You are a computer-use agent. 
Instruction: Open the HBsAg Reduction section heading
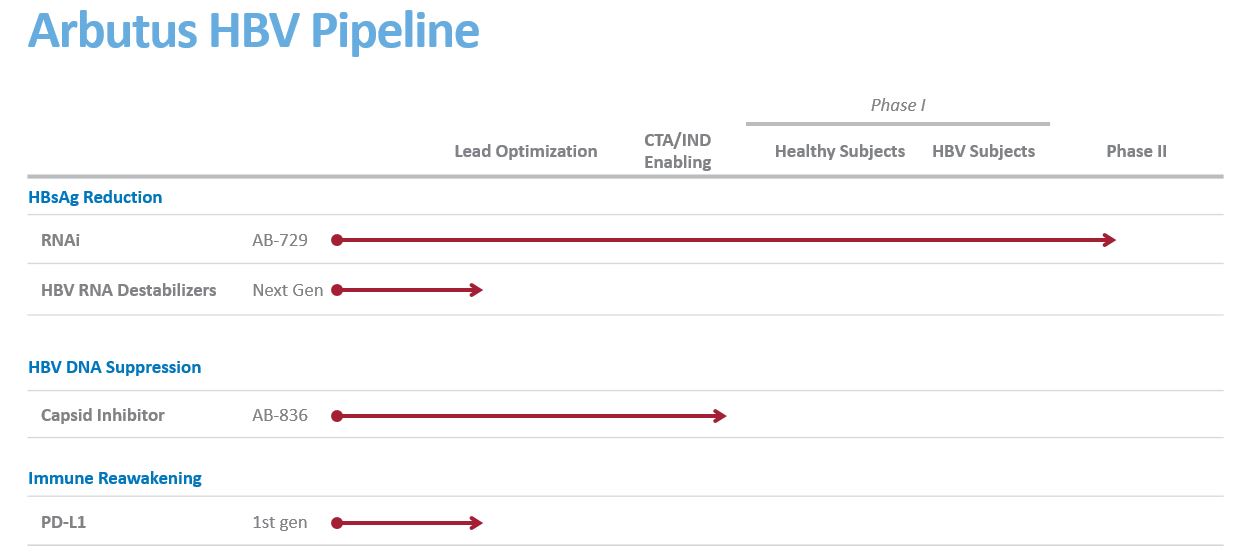(95, 197)
